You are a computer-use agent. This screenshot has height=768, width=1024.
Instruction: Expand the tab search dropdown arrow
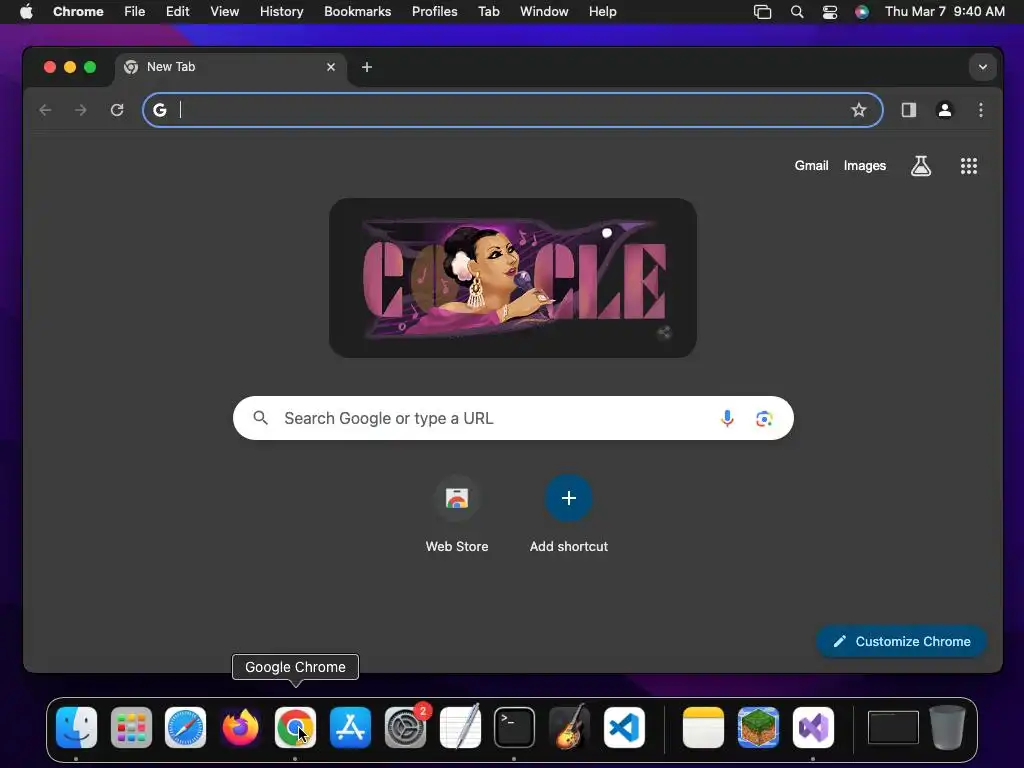[982, 67]
